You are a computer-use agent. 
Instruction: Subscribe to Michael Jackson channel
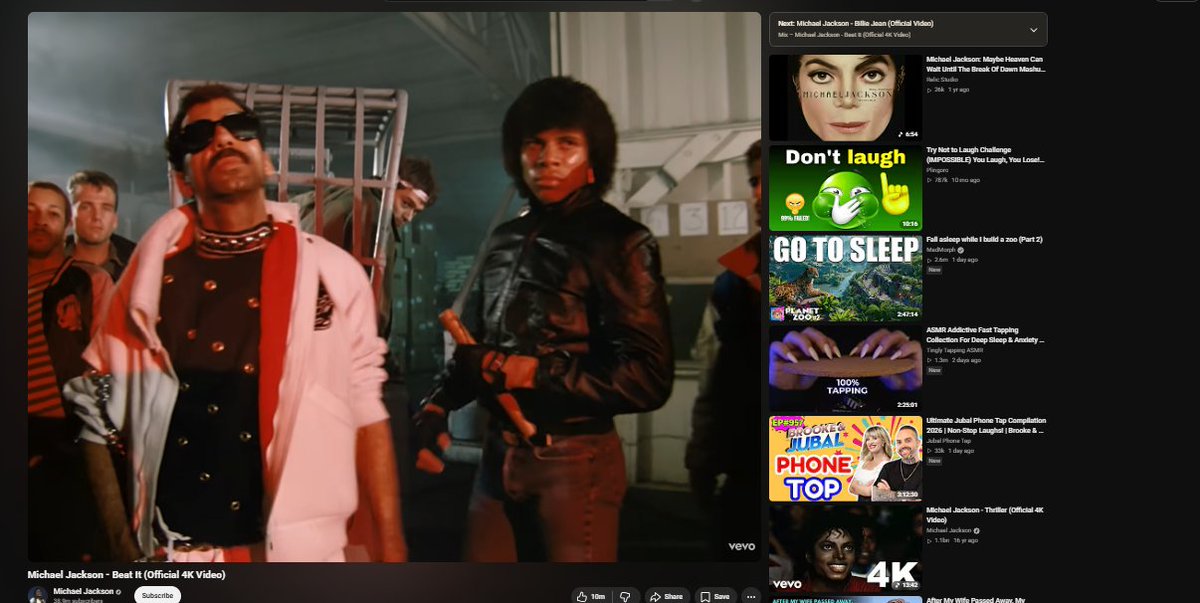point(157,595)
